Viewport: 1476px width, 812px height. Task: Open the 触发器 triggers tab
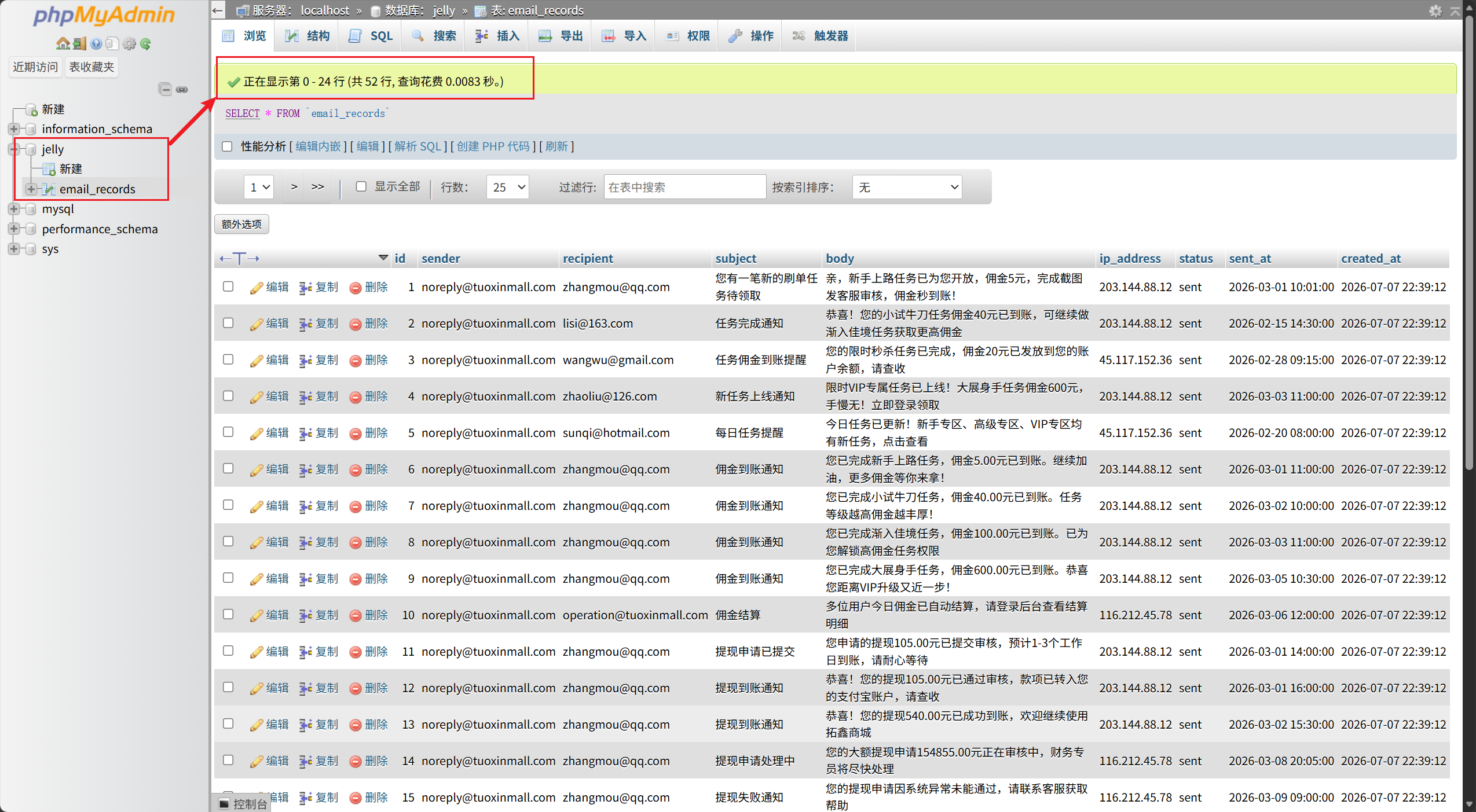point(820,36)
